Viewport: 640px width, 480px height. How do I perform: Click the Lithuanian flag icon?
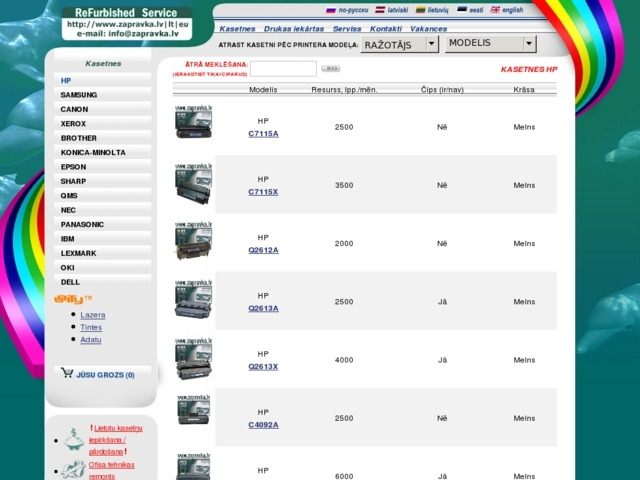tap(420, 10)
